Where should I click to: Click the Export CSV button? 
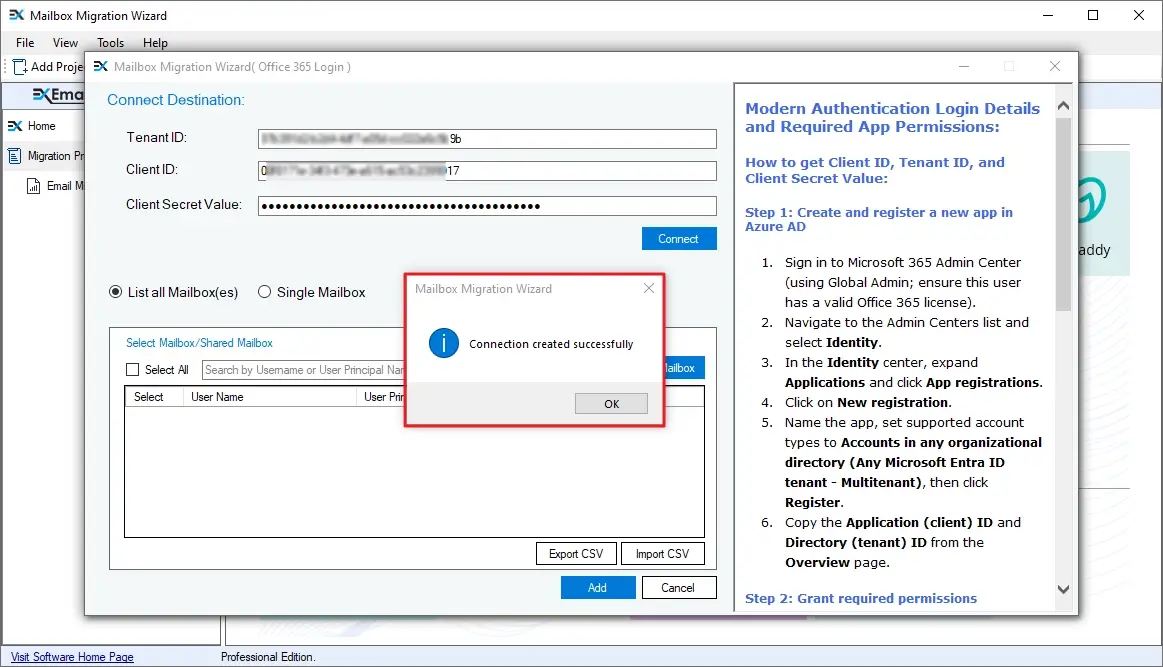tap(576, 553)
